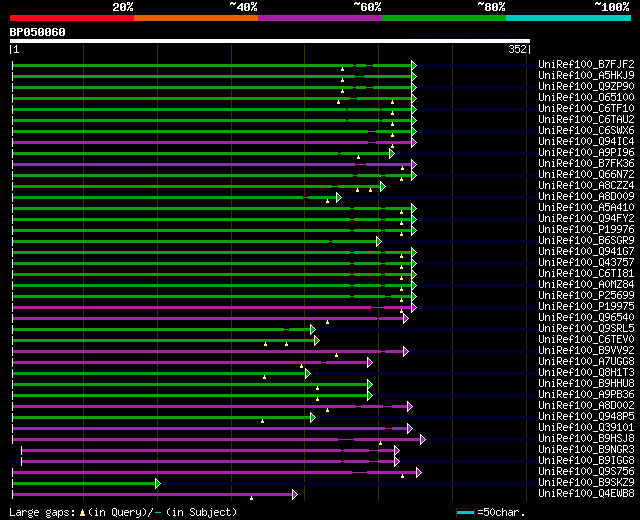Open the UniRef100_Q9S756 entry label
640x520 pixels.
[x=586, y=472]
